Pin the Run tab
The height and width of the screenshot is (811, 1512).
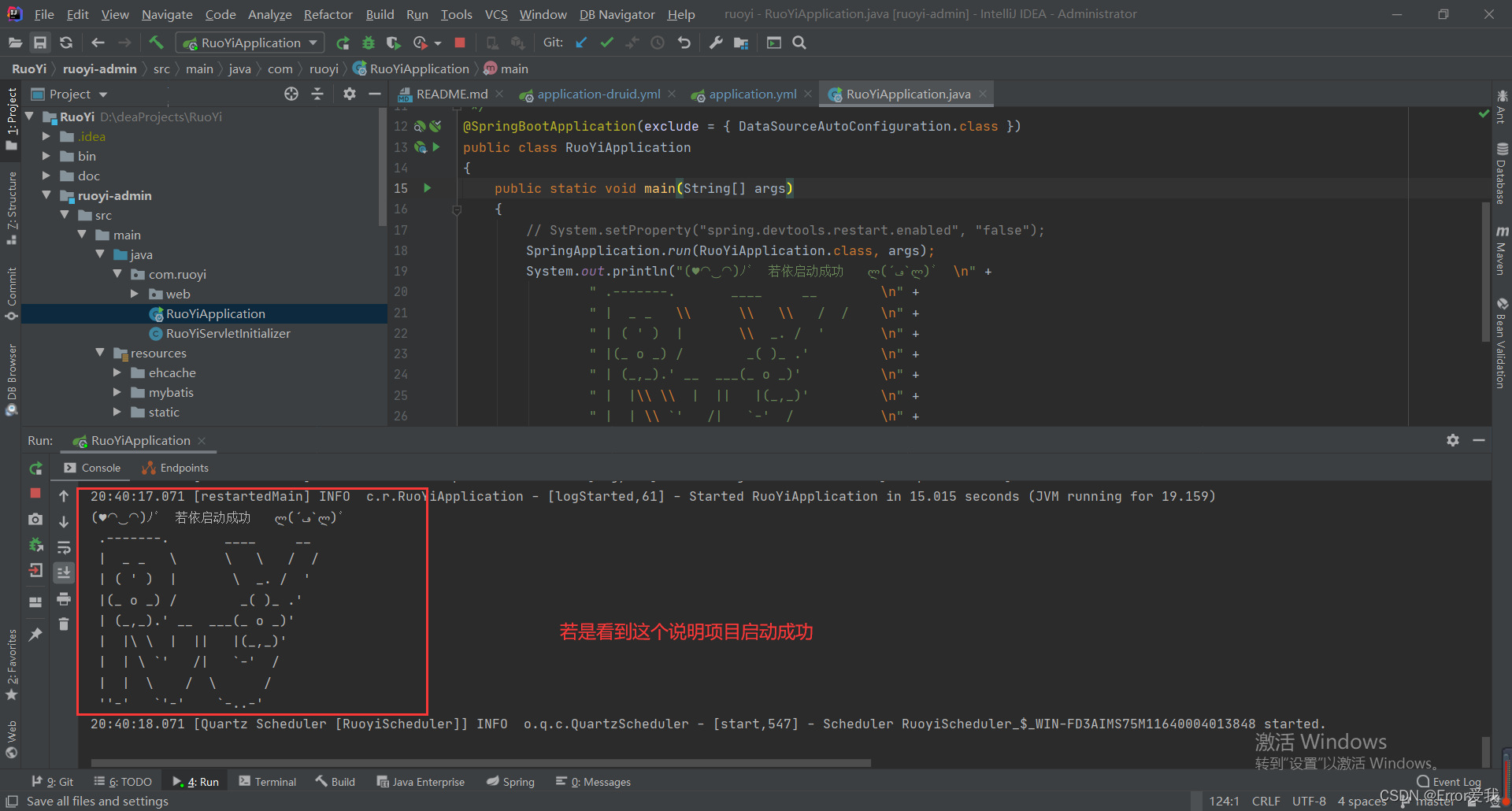click(35, 634)
